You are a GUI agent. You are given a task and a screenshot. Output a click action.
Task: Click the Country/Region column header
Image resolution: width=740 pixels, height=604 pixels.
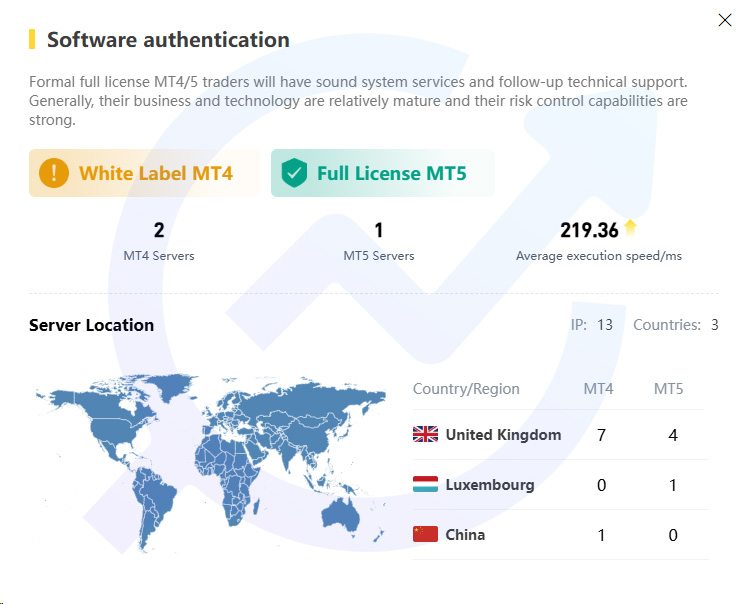coord(466,389)
